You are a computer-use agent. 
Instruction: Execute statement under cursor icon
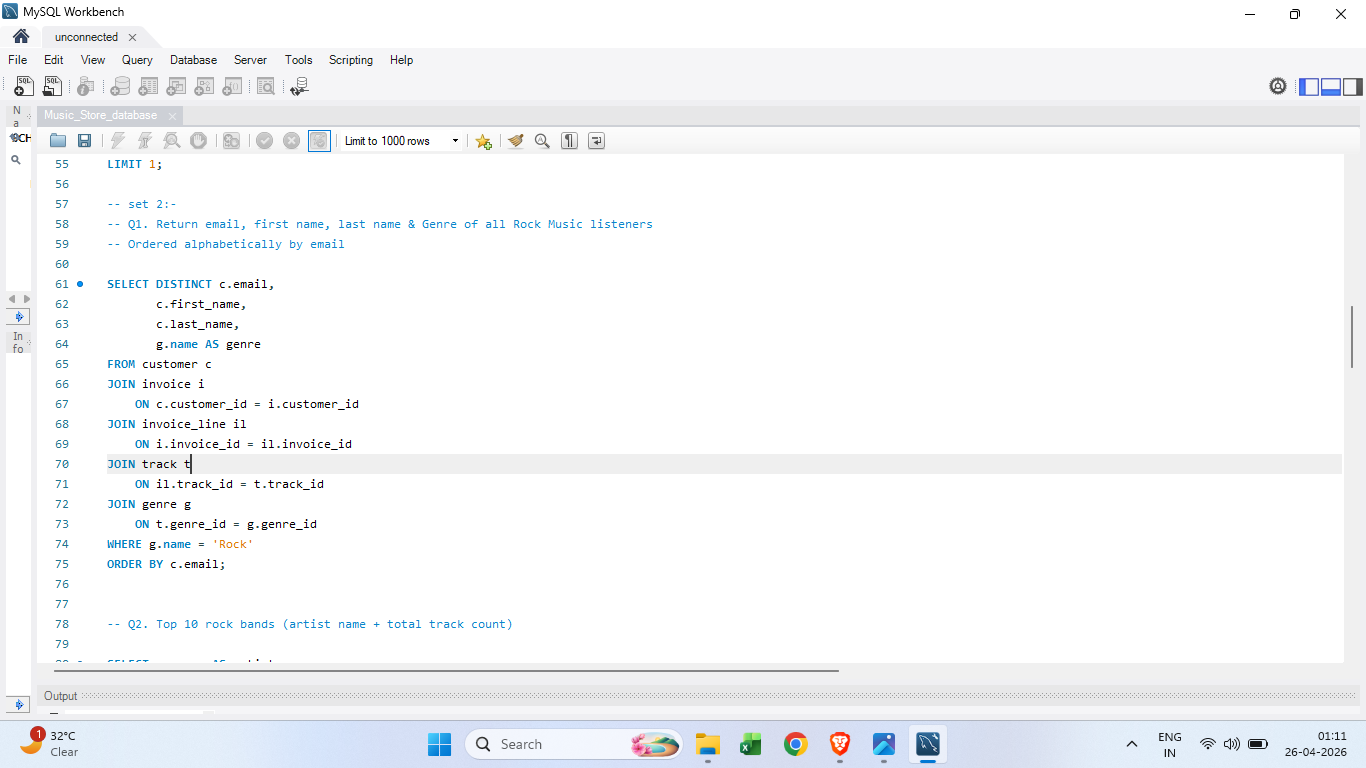(145, 141)
